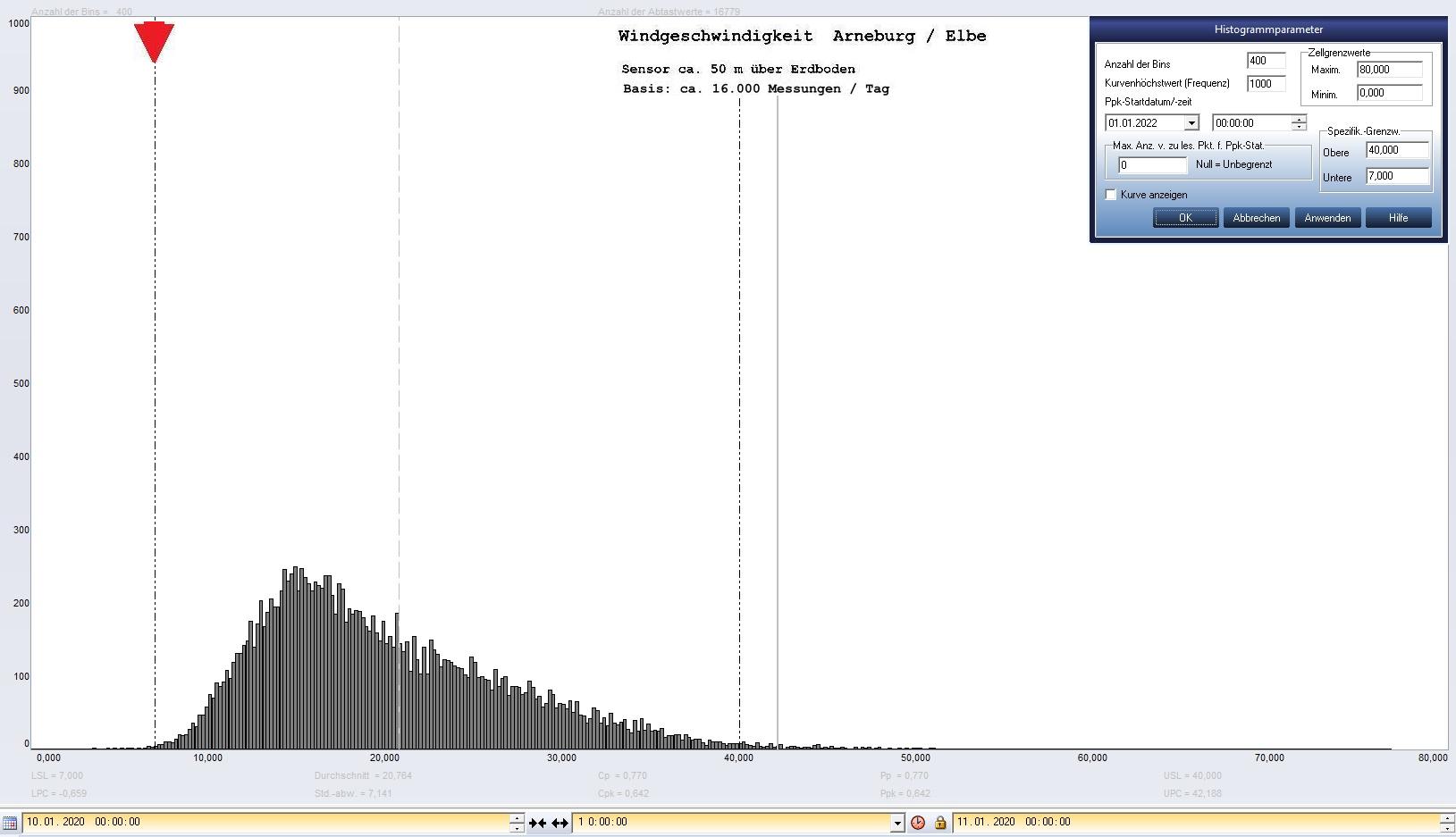This screenshot has width=1456, height=837.
Task: Click the calendar icon in the bottom-left corner
Action: pyautogui.click(x=9, y=823)
